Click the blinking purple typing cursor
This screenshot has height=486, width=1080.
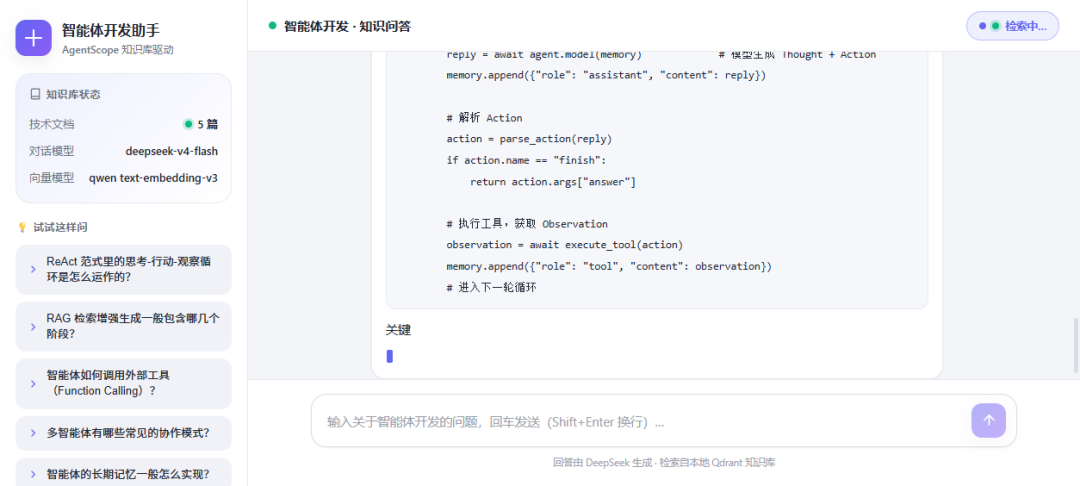point(390,357)
